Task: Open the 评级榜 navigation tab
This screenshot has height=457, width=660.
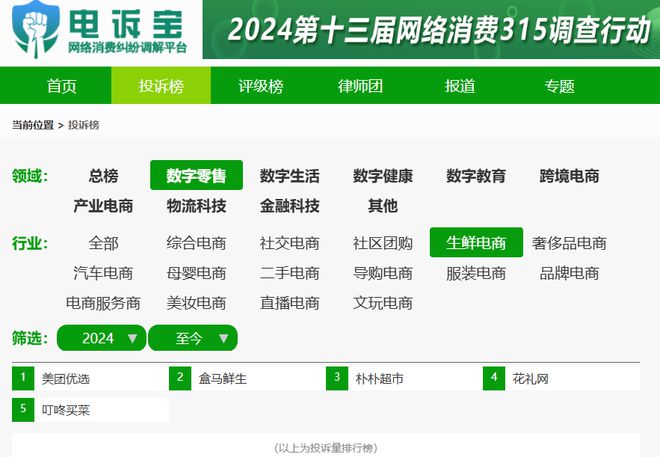Action: 261,86
